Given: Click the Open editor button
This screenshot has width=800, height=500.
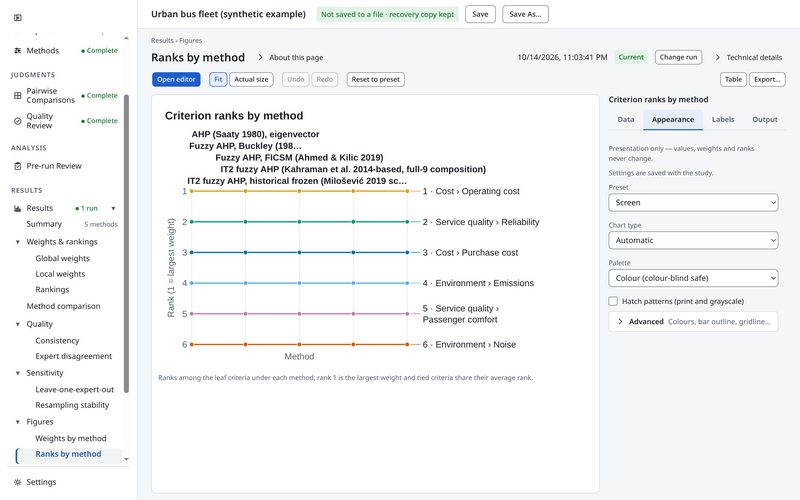Looking at the screenshot, I should tap(176, 80).
